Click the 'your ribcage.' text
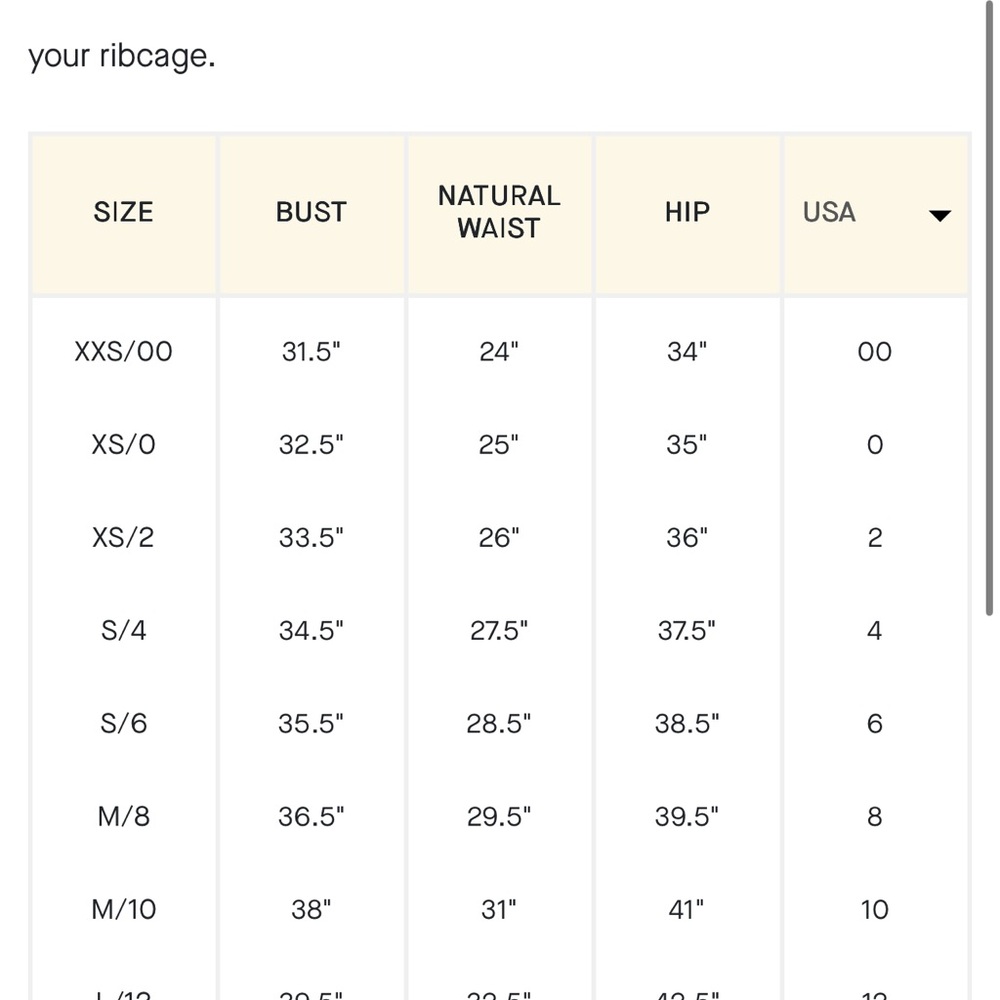This screenshot has height=1000, width=1000. tap(122, 56)
